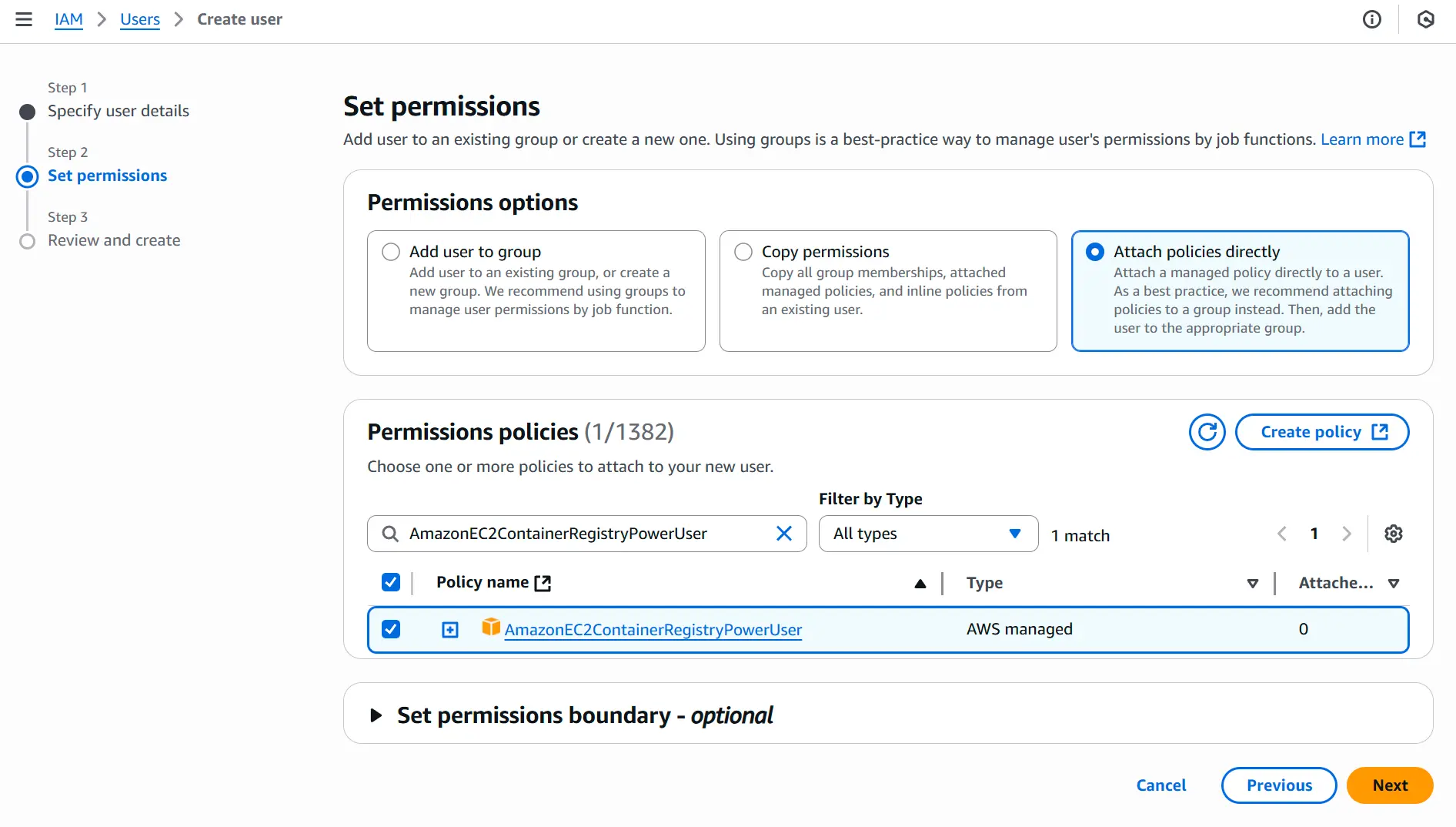The image size is (1456, 827).
Task: Open the Create policy button
Action: pos(1322,432)
